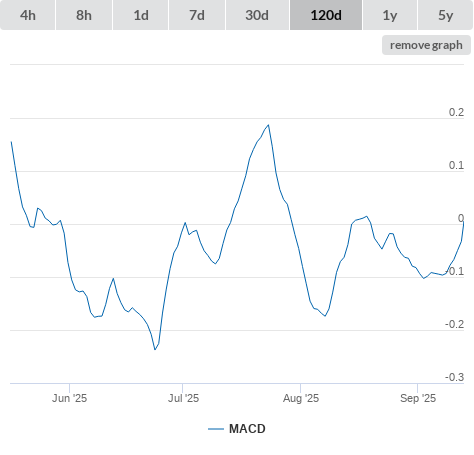The height and width of the screenshot is (455, 474).
Task: Click the Aug '25 axis label
Action: pyautogui.click(x=301, y=398)
